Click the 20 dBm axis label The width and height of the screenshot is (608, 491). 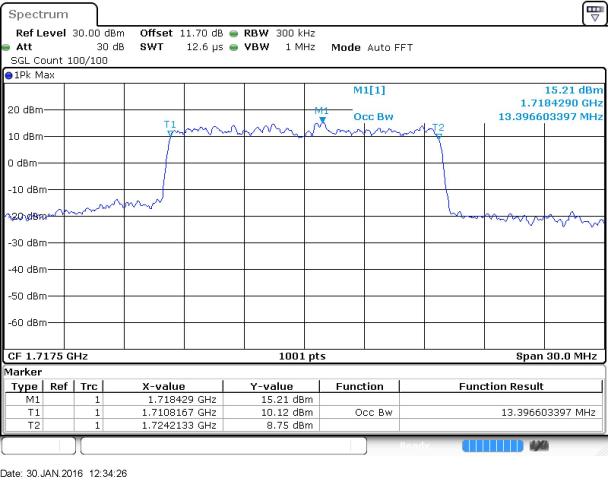click(25, 110)
